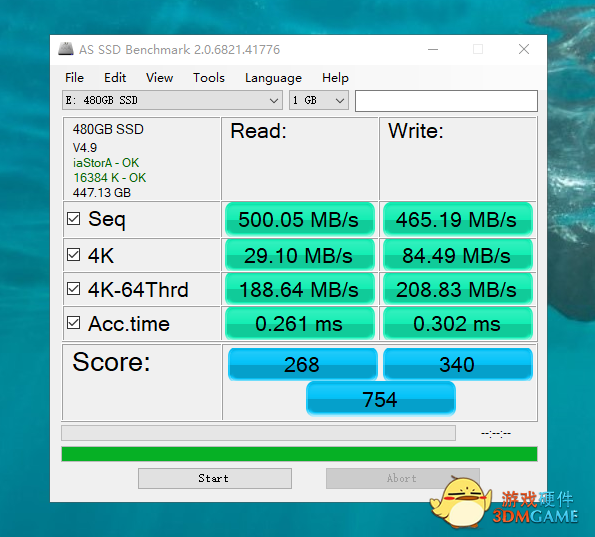Click the green overall progress bar
Viewport: 595px width, 537px height.
(x=299, y=454)
